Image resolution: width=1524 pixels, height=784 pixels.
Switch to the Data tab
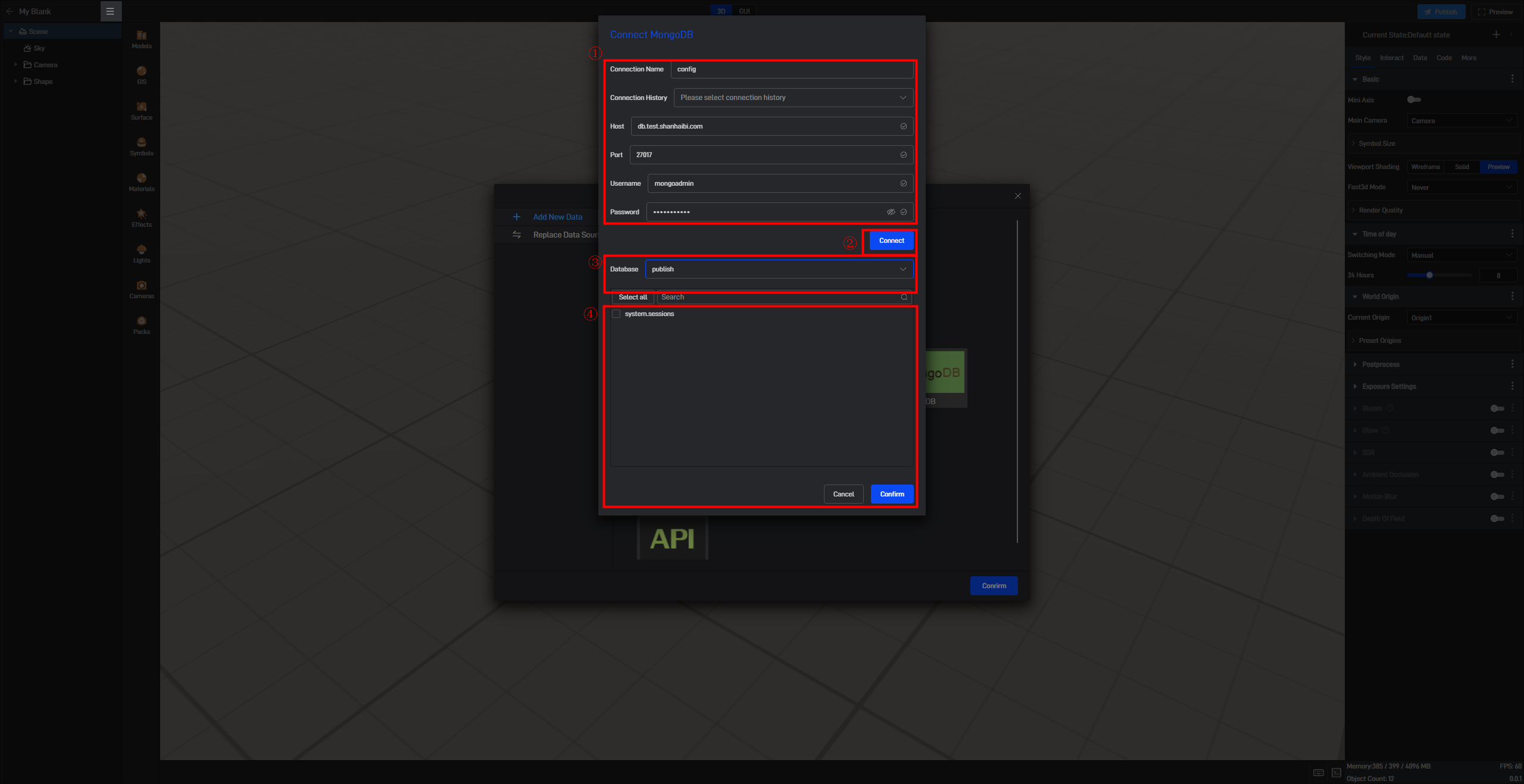pos(1420,58)
